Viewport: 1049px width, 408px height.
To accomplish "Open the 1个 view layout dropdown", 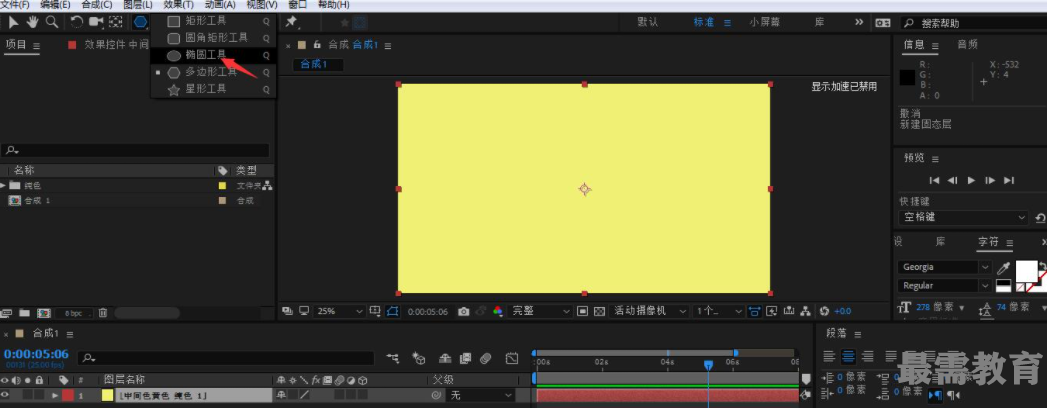I will coord(719,311).
